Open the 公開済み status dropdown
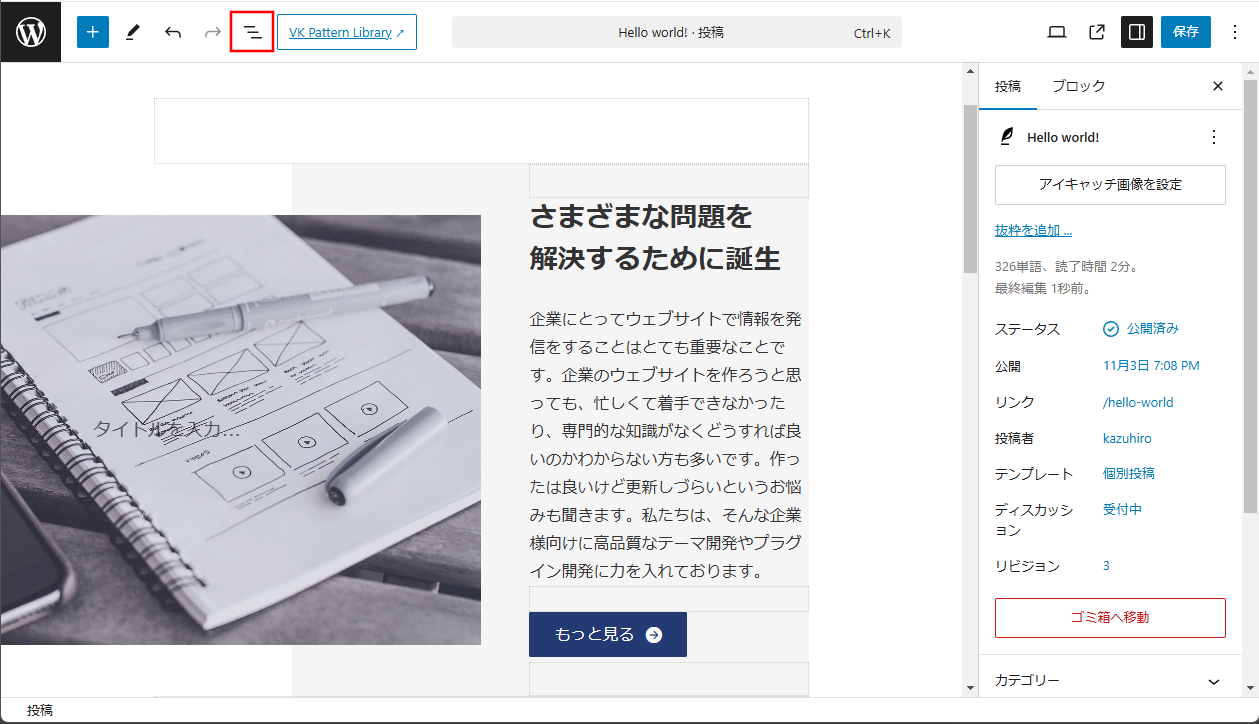1259x724 pixels. click(x=1141, y=329)
